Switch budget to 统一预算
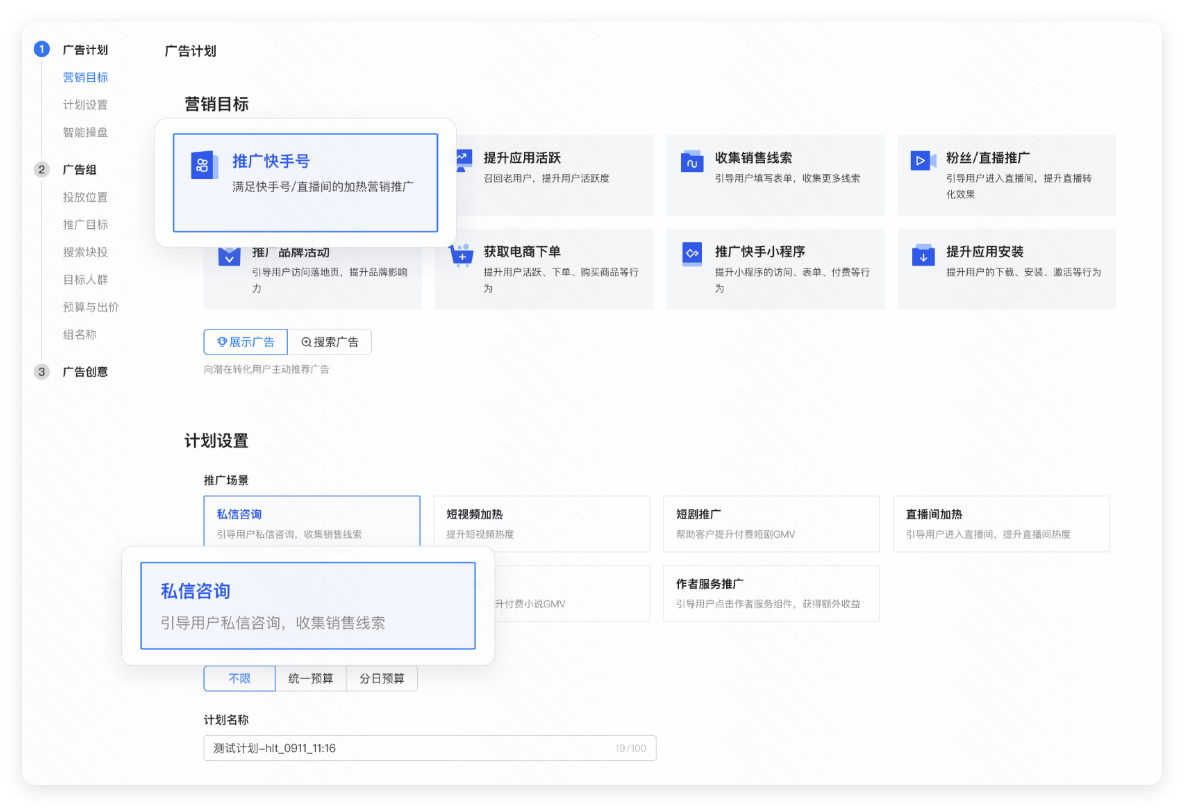The image size is (1184, 807). [310, 678]
